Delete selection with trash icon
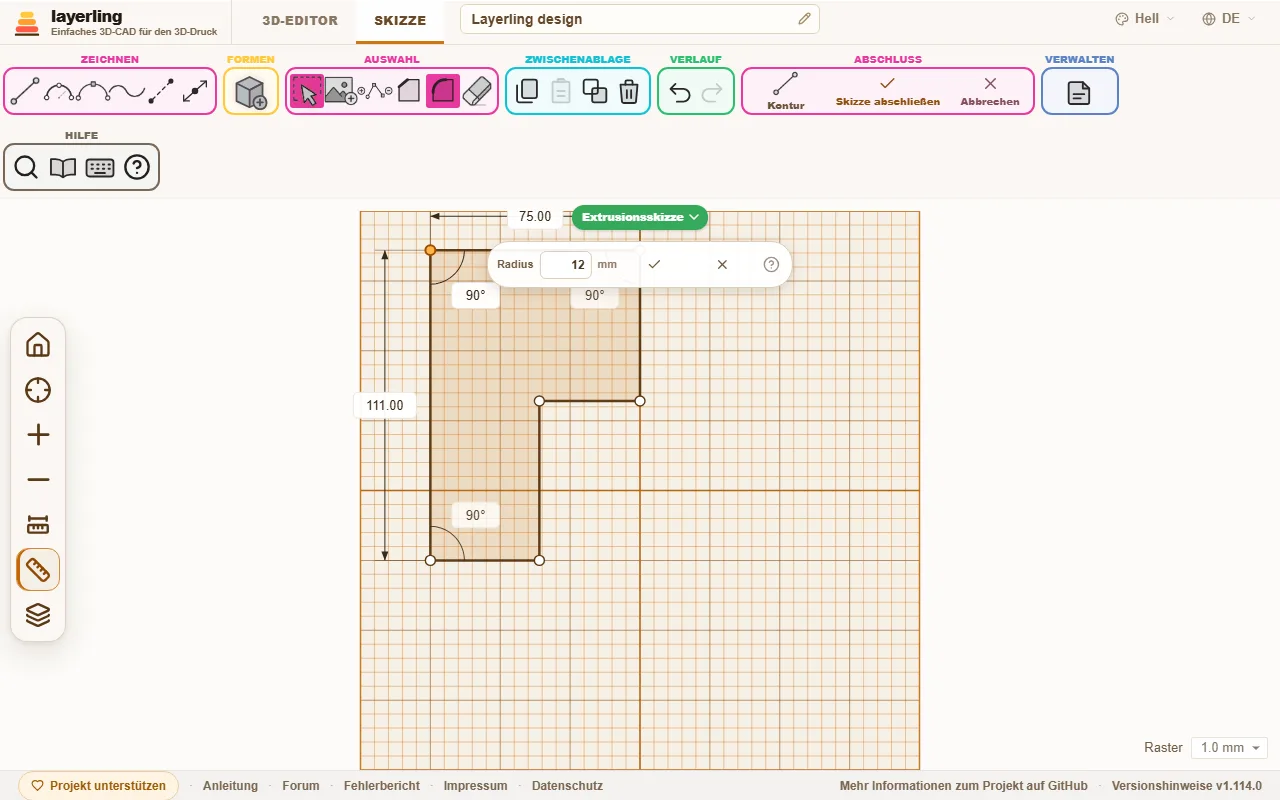Image resolution: width=1280 pixels, height=800 pixels. [x=629, y=92]
